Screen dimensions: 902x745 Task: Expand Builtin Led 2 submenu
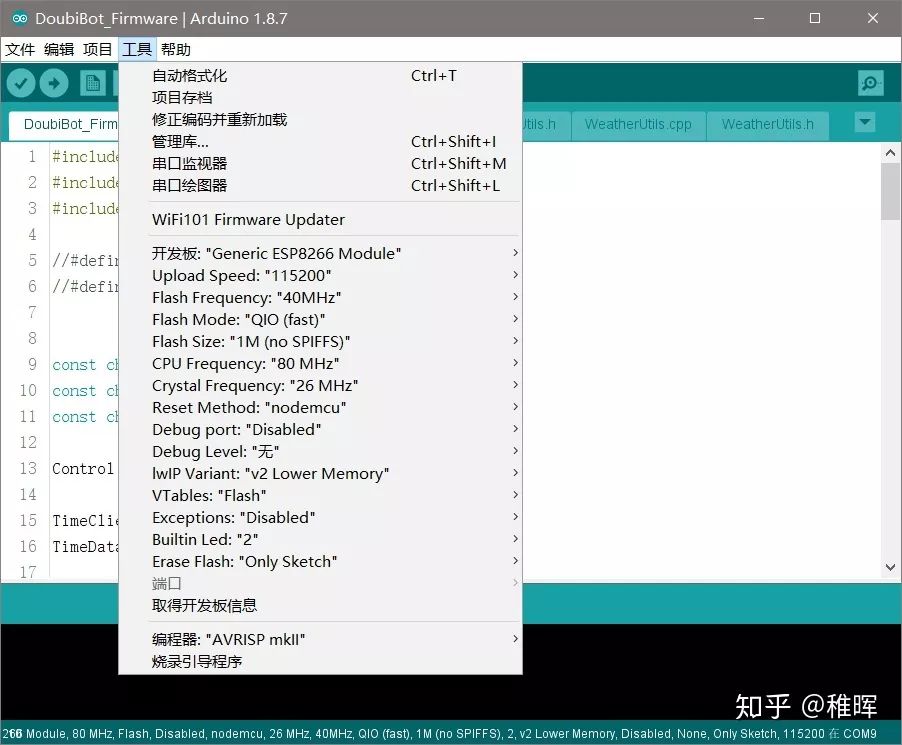pos(320,540)
